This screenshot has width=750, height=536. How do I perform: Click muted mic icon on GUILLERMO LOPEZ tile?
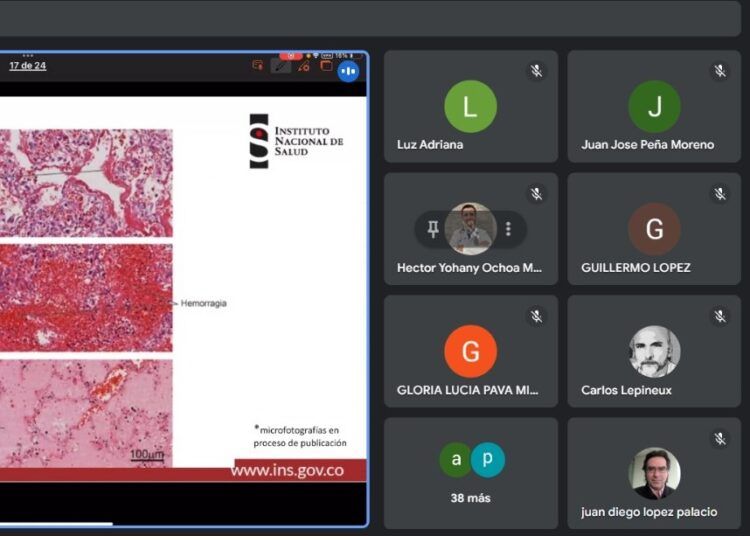tap(720, 194)
